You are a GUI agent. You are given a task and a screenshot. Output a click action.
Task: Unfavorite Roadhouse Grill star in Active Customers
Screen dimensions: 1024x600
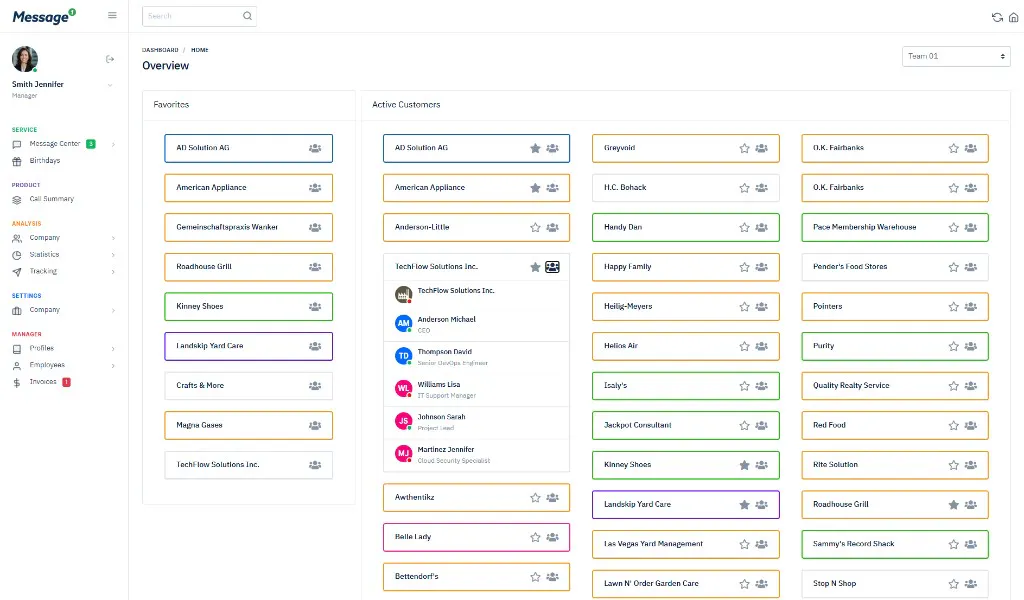coord(953,505)
